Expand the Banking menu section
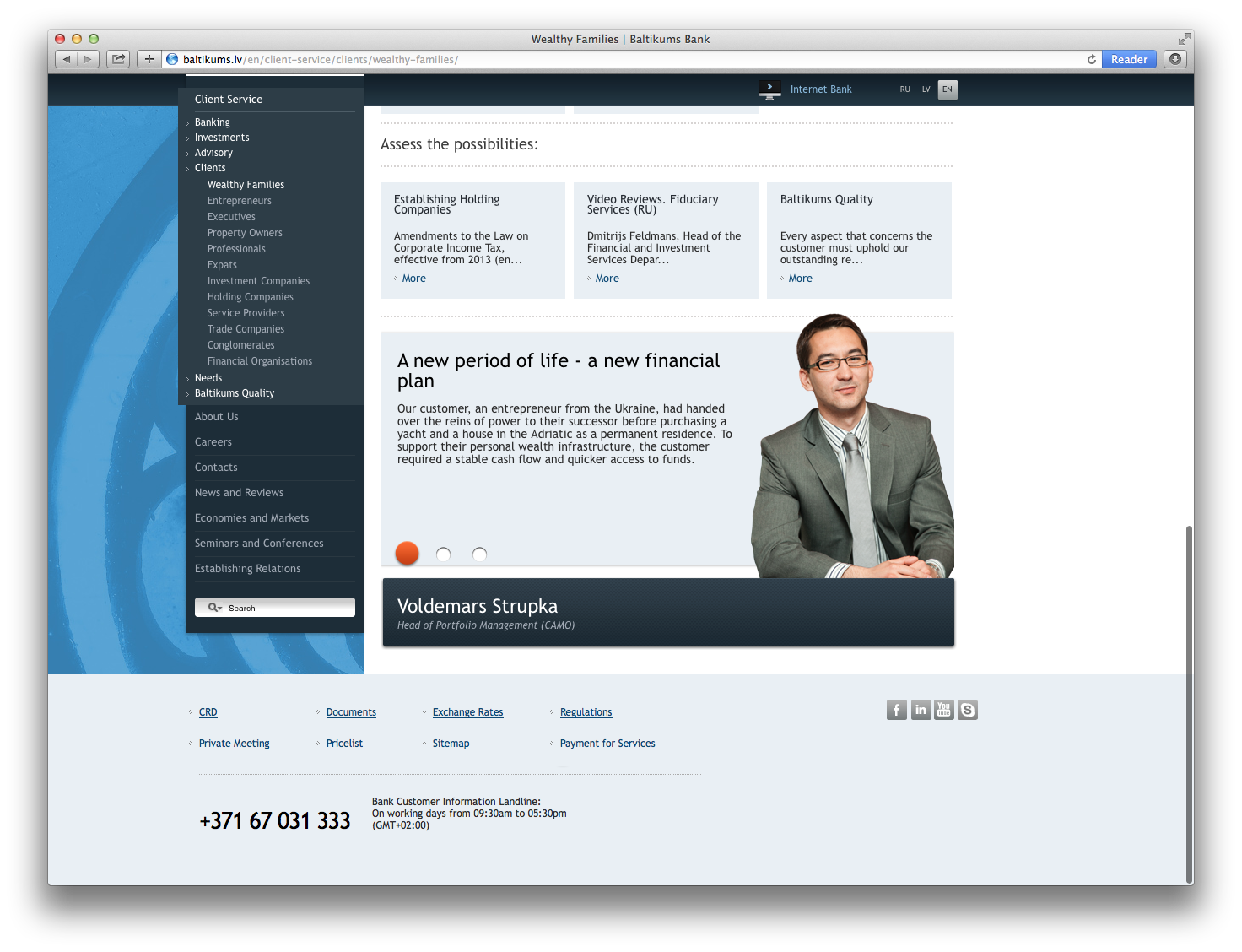The height and width of the screenshot is (952, 1242). click(x=213, y=122)
